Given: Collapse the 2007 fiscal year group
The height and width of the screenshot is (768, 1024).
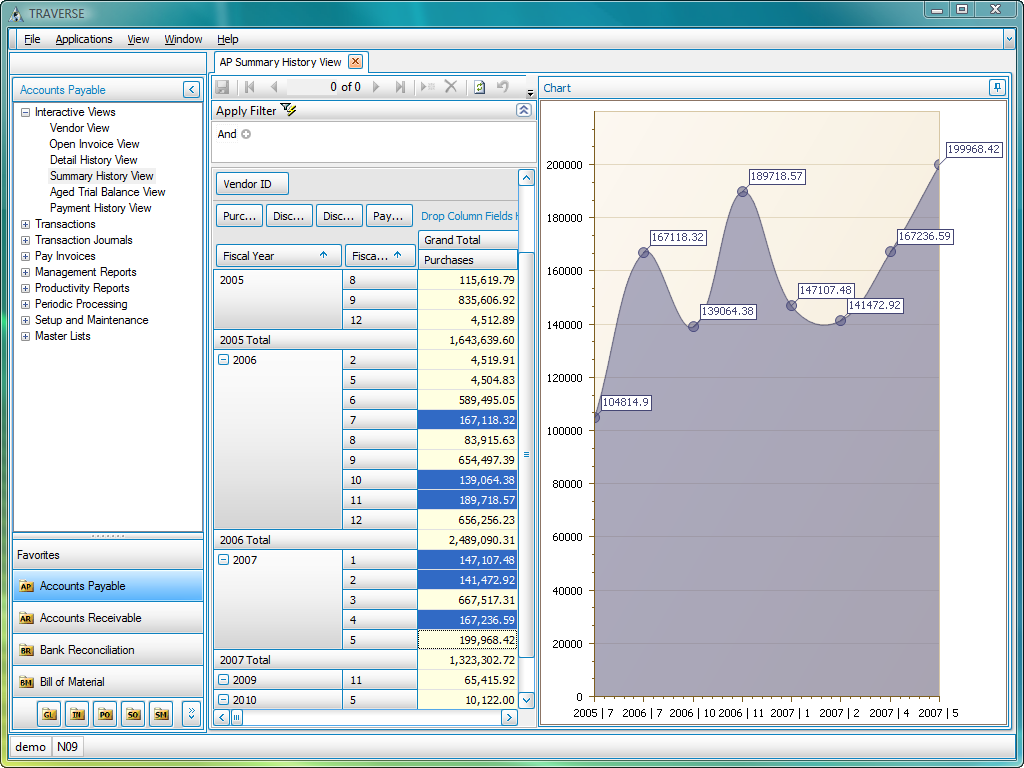Looking at the screenshot, I should pyautogui.click(x=223, y=560).
